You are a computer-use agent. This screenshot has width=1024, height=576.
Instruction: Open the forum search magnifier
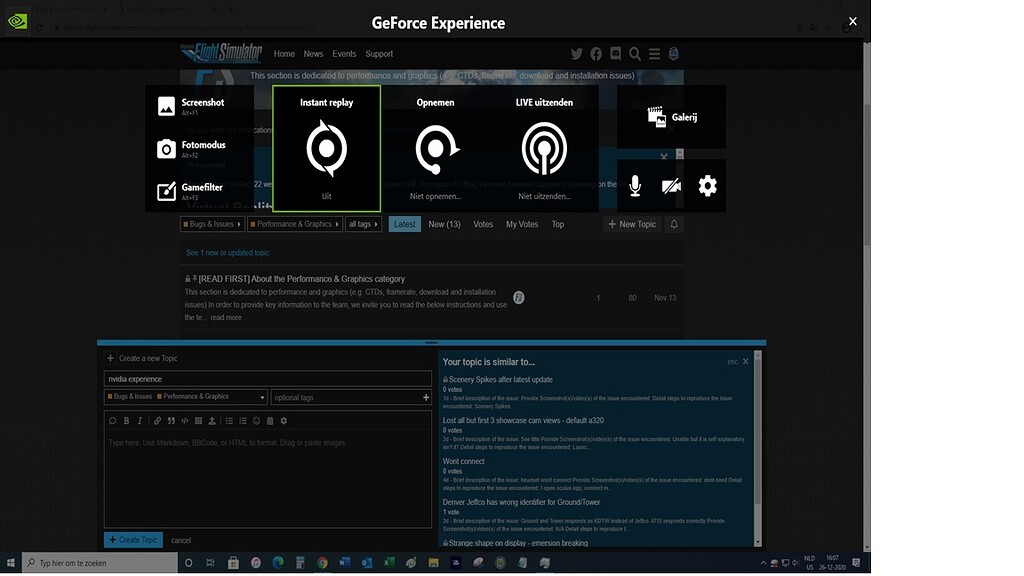(635, 54)
